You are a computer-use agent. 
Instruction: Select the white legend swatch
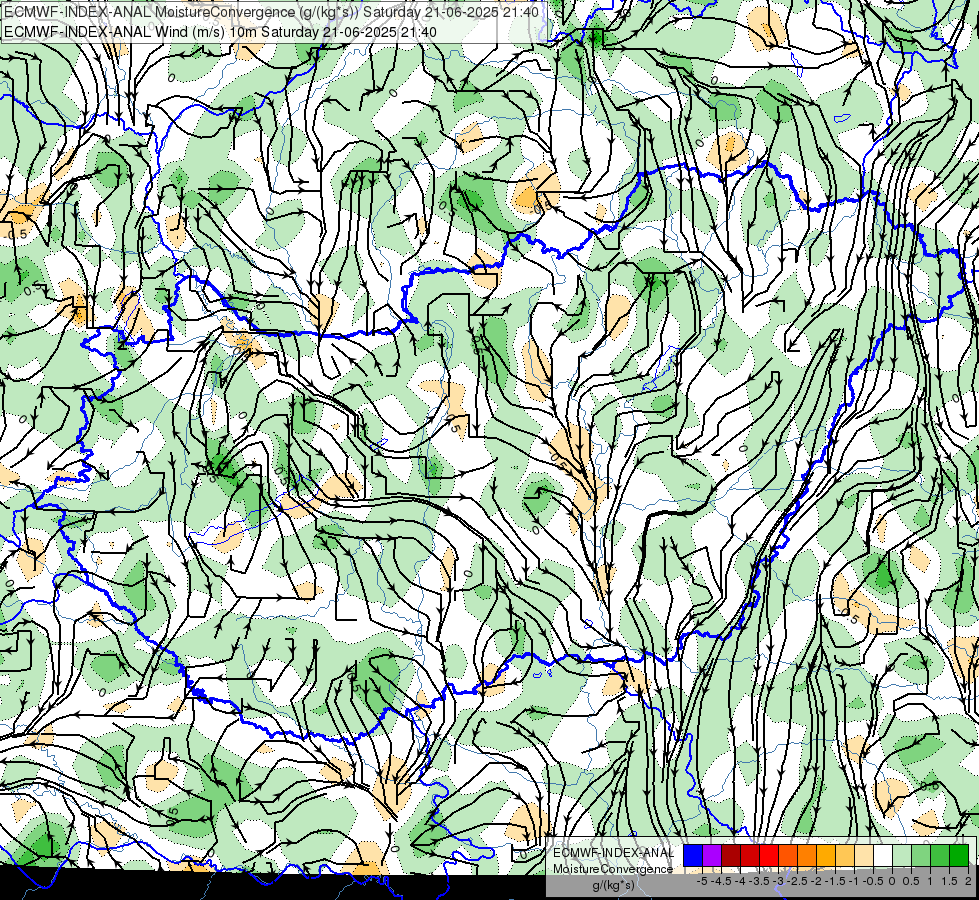click(x=883, y=855)
